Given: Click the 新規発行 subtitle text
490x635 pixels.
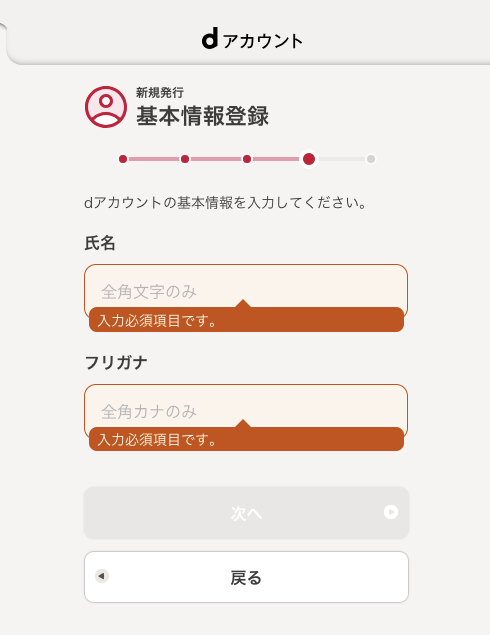Looking at the screenshot, I should point(160,93).
